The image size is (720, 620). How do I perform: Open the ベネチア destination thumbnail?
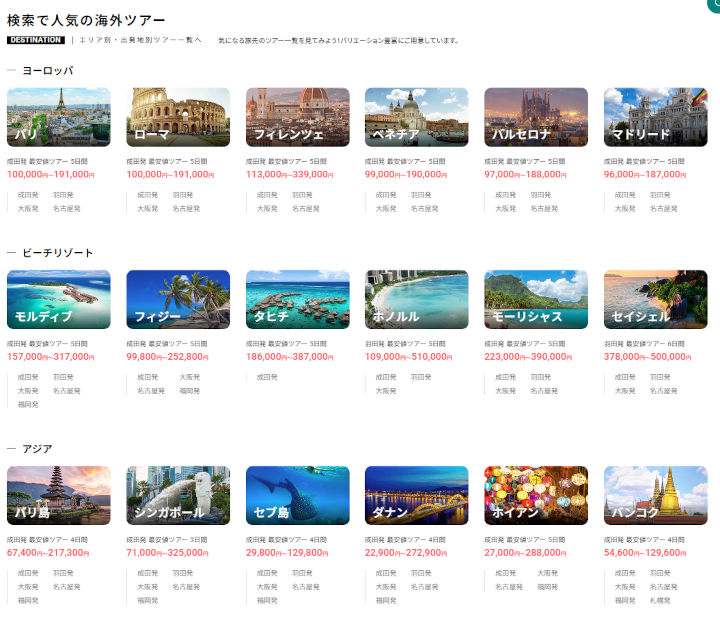pos(416,117)
